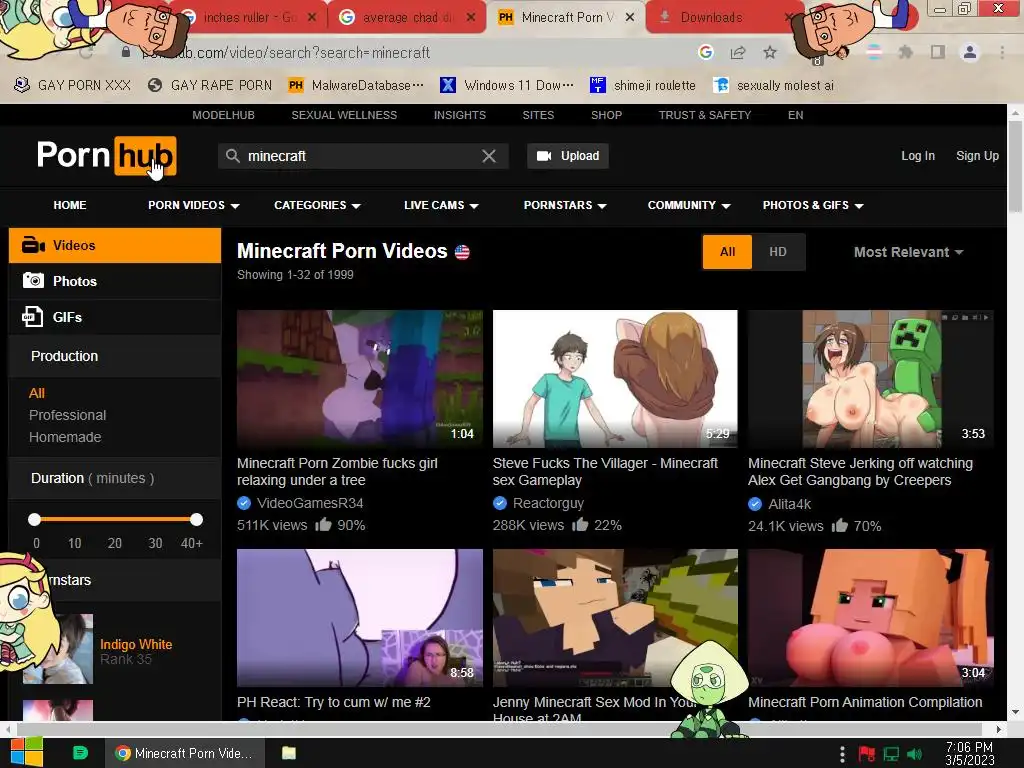Open the Sites top bar link
Viewport: 1024px width, 768px height.
(538, 115)
